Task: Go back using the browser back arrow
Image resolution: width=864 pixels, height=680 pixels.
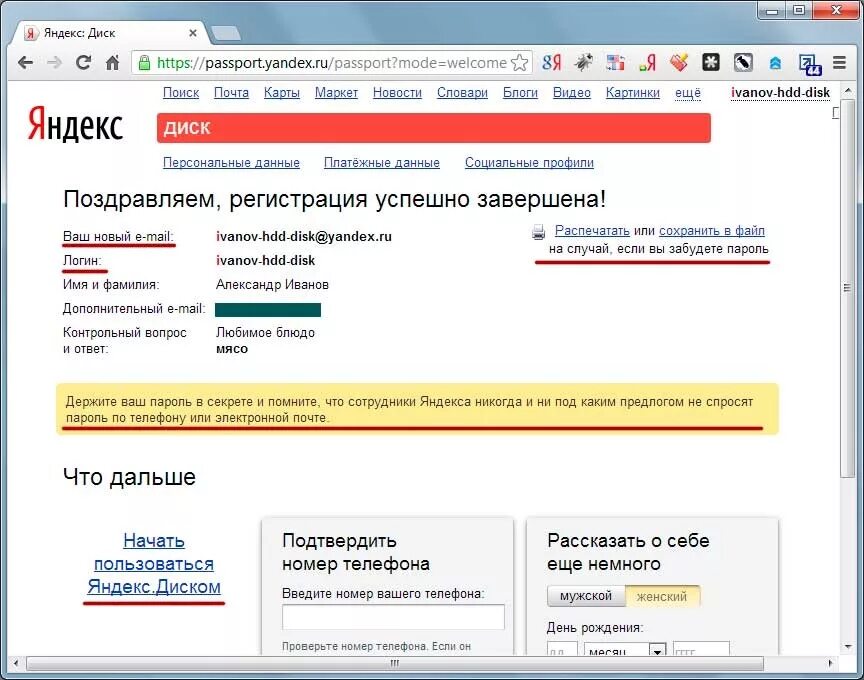Action: click(x=25, y=63)
